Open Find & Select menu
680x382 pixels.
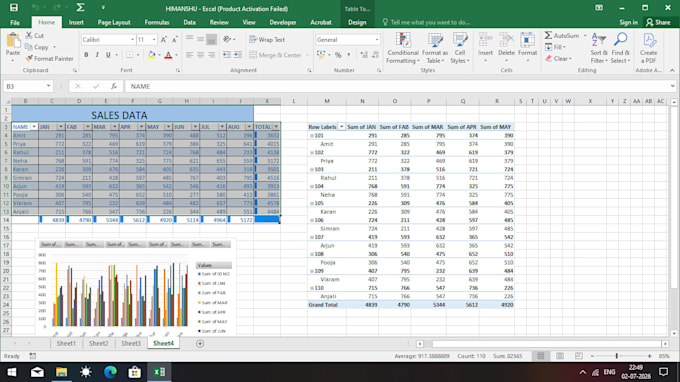click(621, 48)
